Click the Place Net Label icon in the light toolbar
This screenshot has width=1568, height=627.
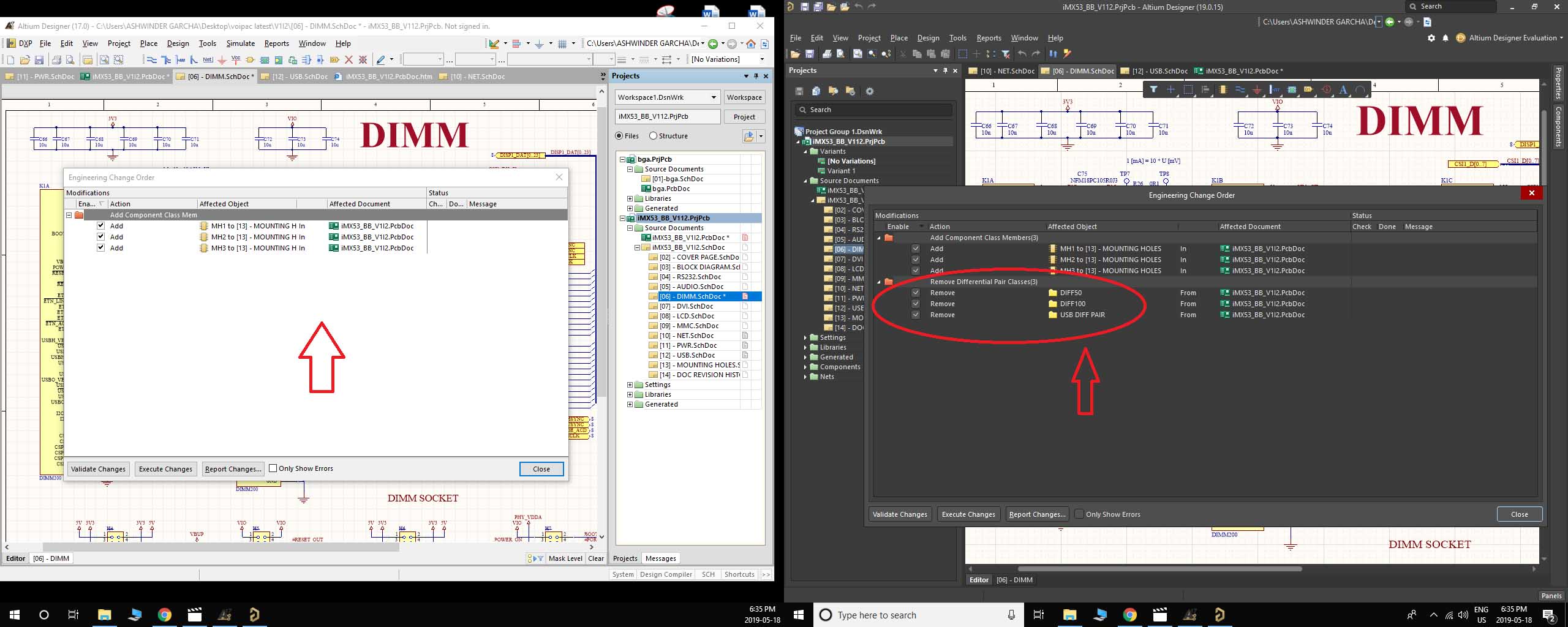(x=208, y=60)
